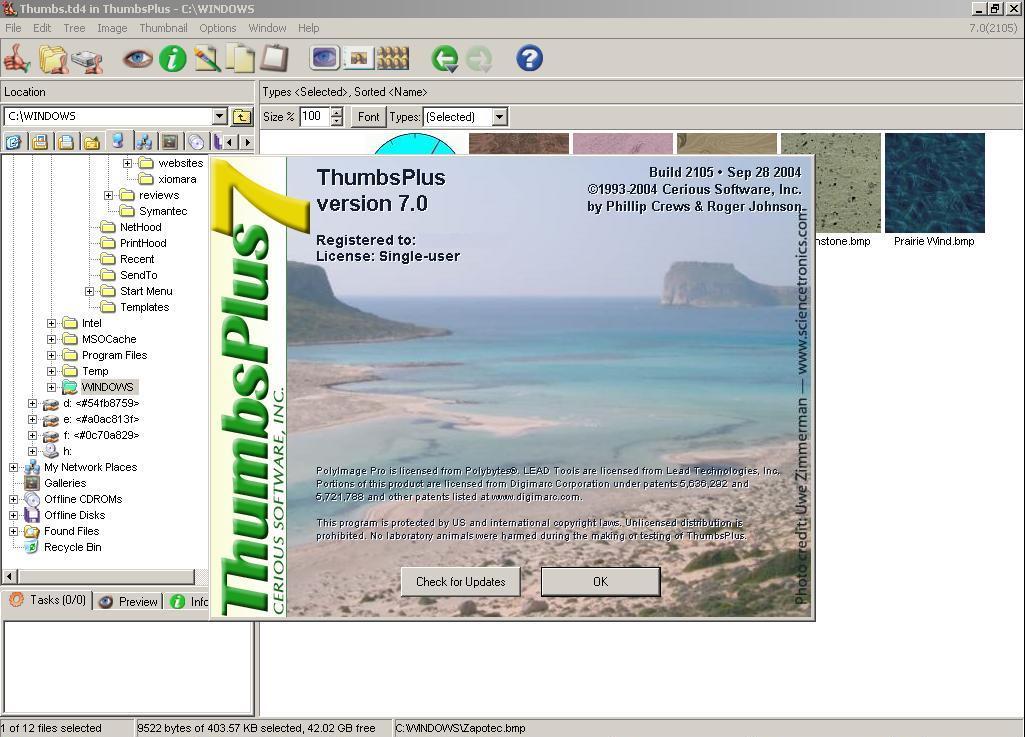Click the '1 of 12 files selected' status text
Screen dimensions: 1025x737
click(51, 728)
